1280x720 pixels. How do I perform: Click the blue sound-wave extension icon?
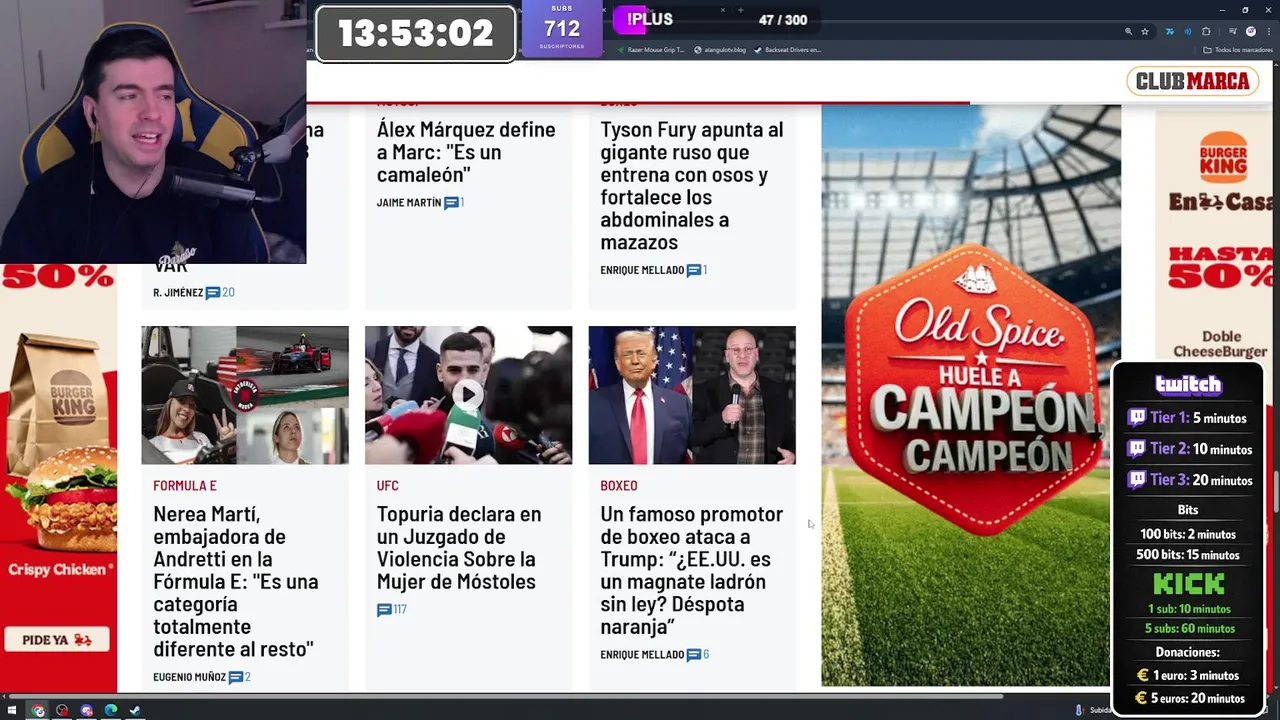[x=1188, y=31]
